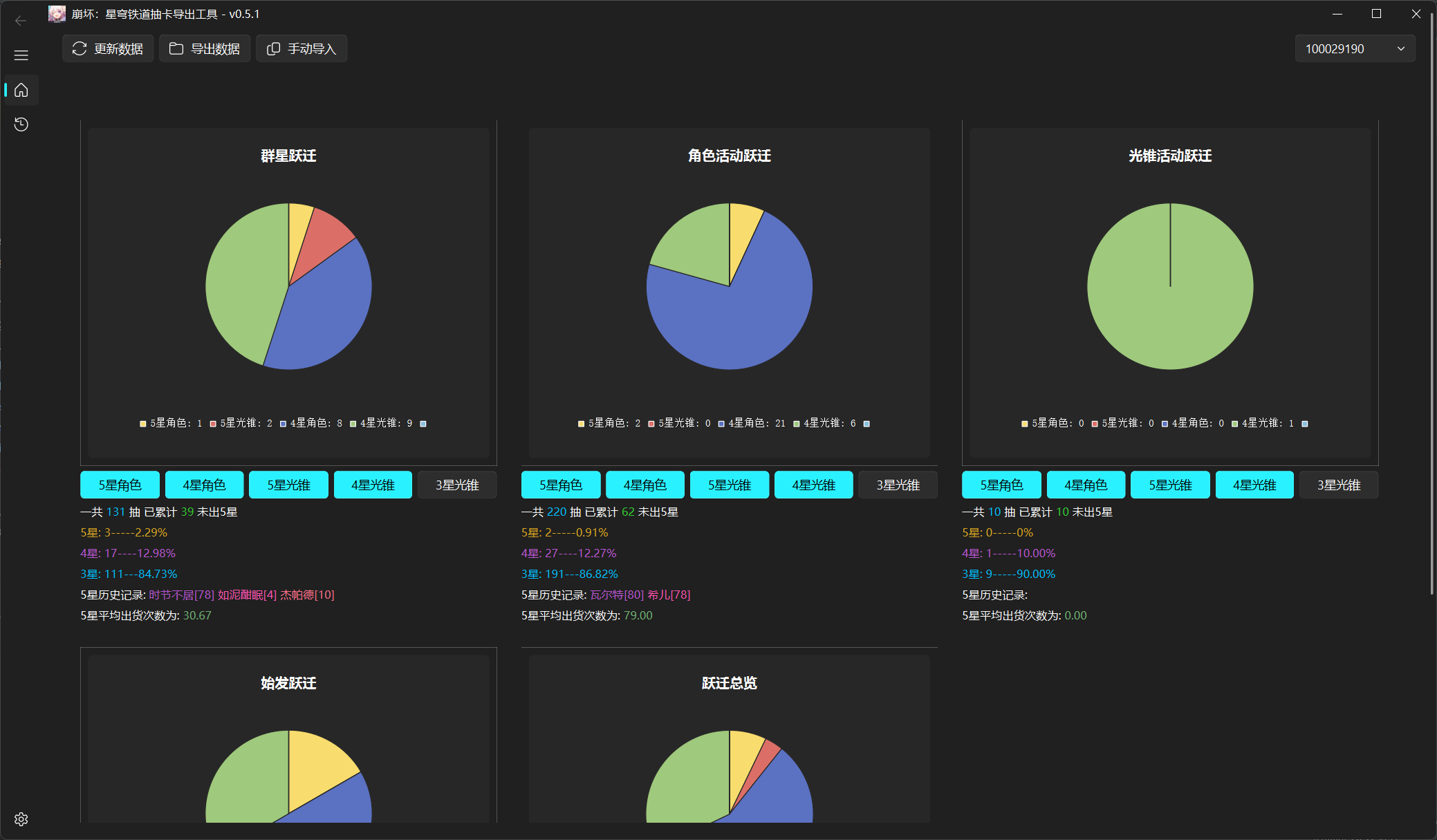Toggle 4星角色 filter under 角色活动跃迁

click(x=645, y=485)
